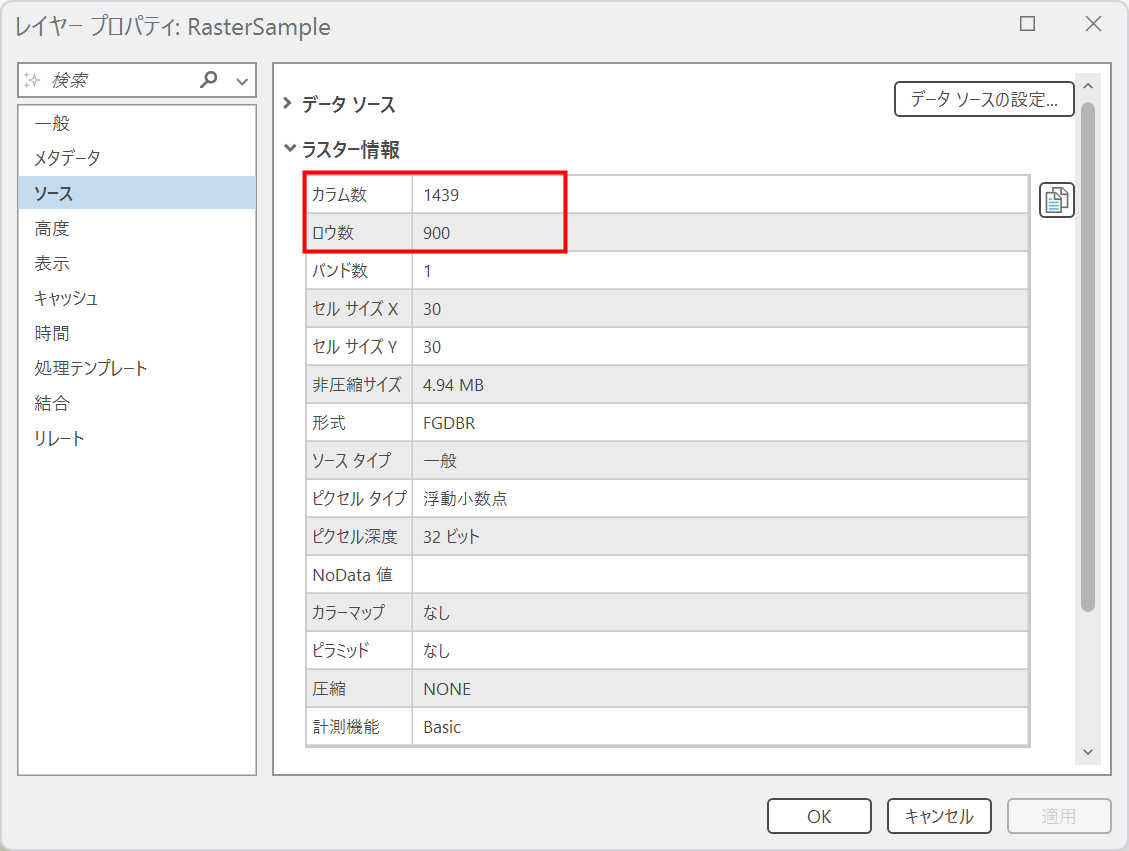
Task: Click the search magnifier icon
Action: [x=209, y=79]
